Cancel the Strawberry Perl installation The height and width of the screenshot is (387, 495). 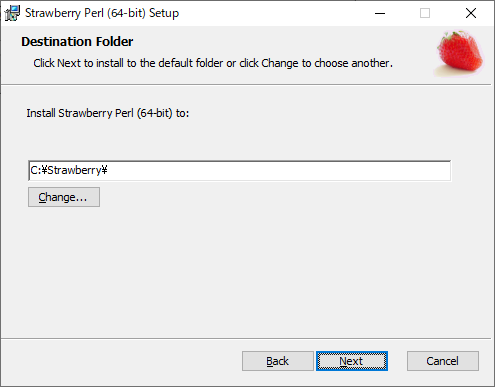[443, 361]
